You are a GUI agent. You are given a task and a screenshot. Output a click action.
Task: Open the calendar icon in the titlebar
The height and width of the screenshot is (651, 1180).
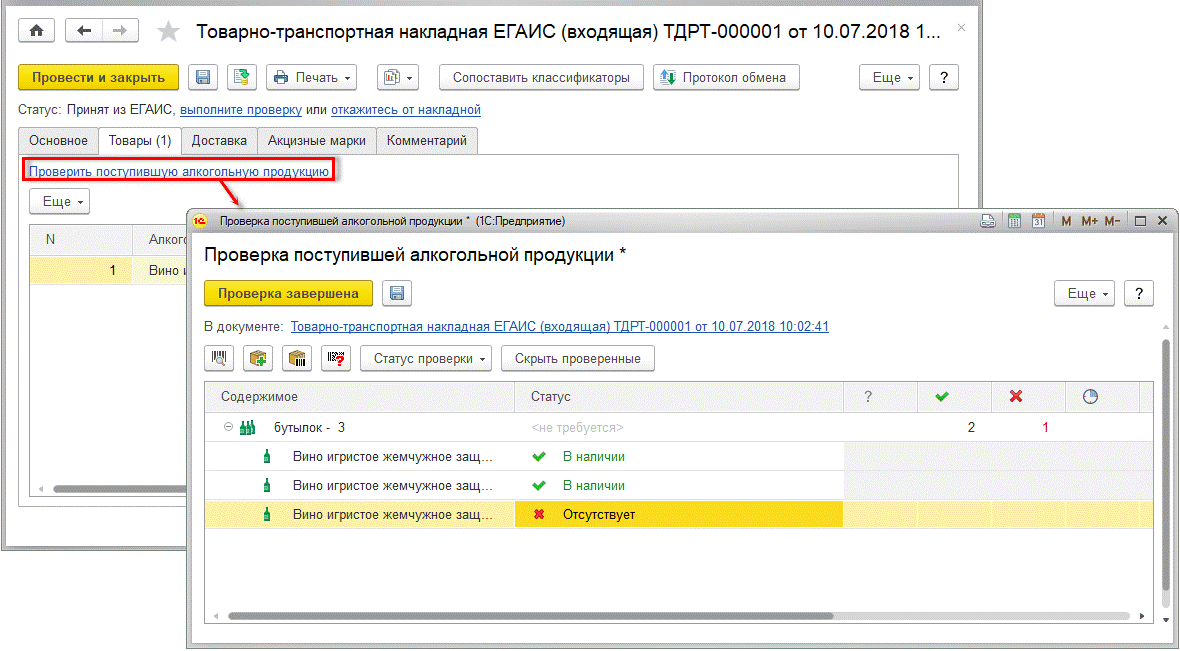tap(1039, 221)
